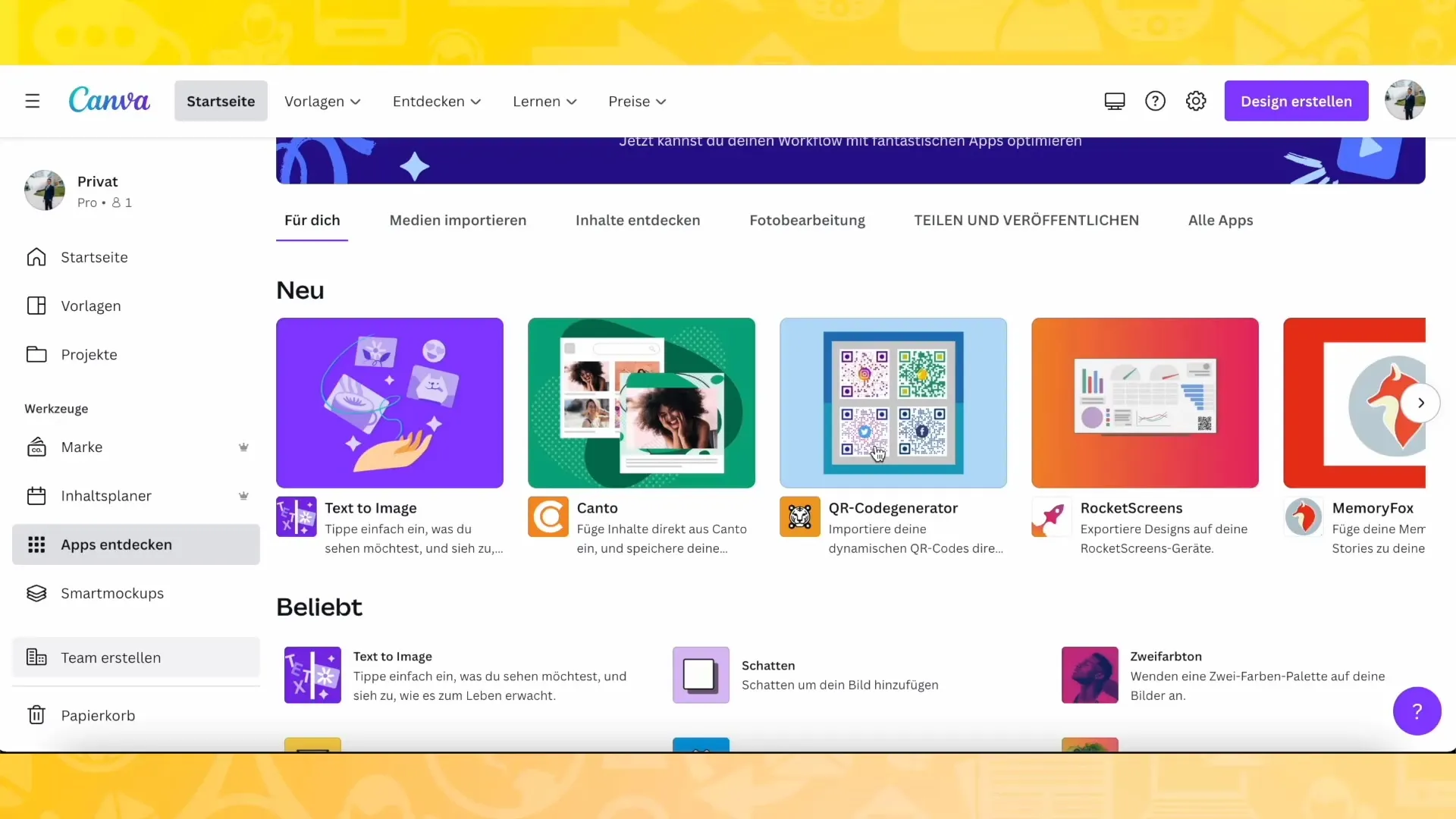Open Papierkorb in the sidebar
The image size is (1456, 819).
[x=136, y=715]
